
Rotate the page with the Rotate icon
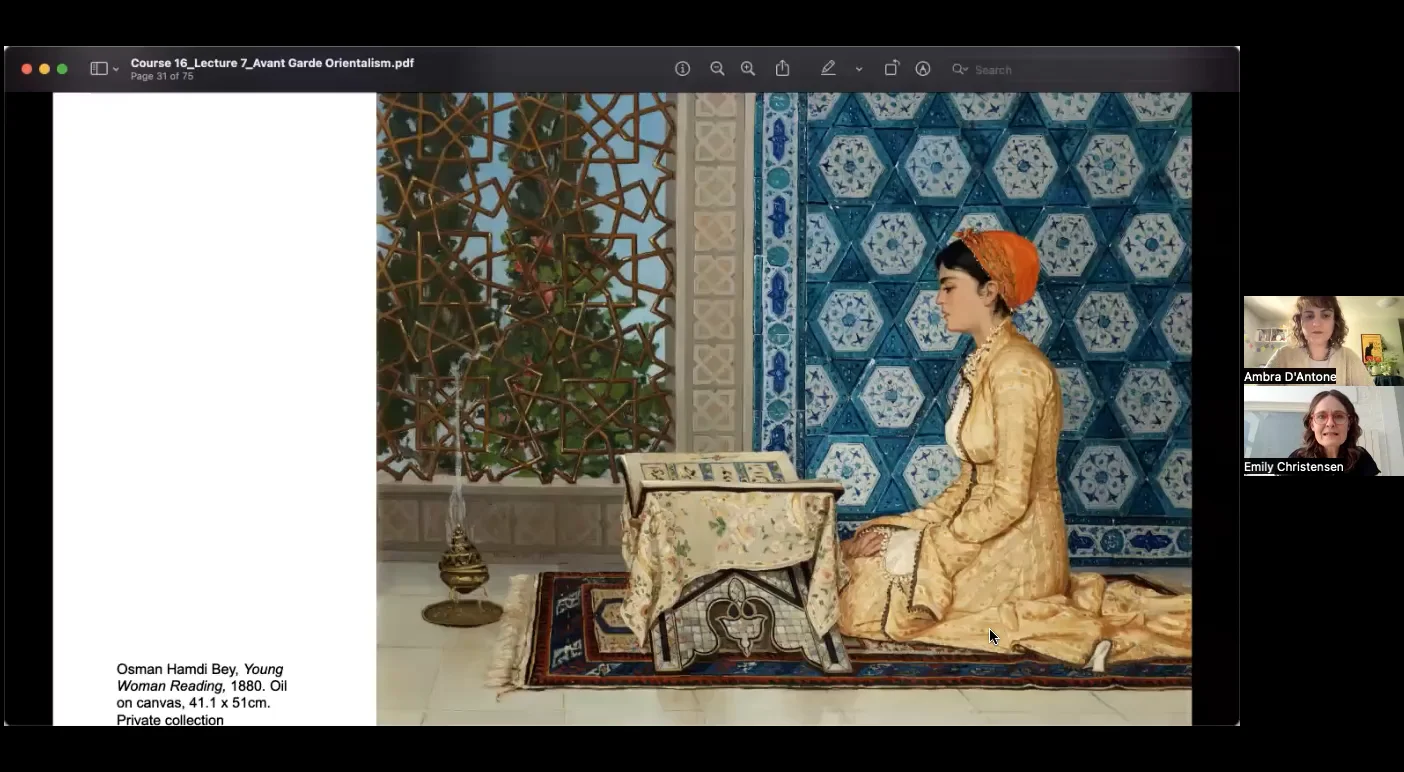(891, 68)
